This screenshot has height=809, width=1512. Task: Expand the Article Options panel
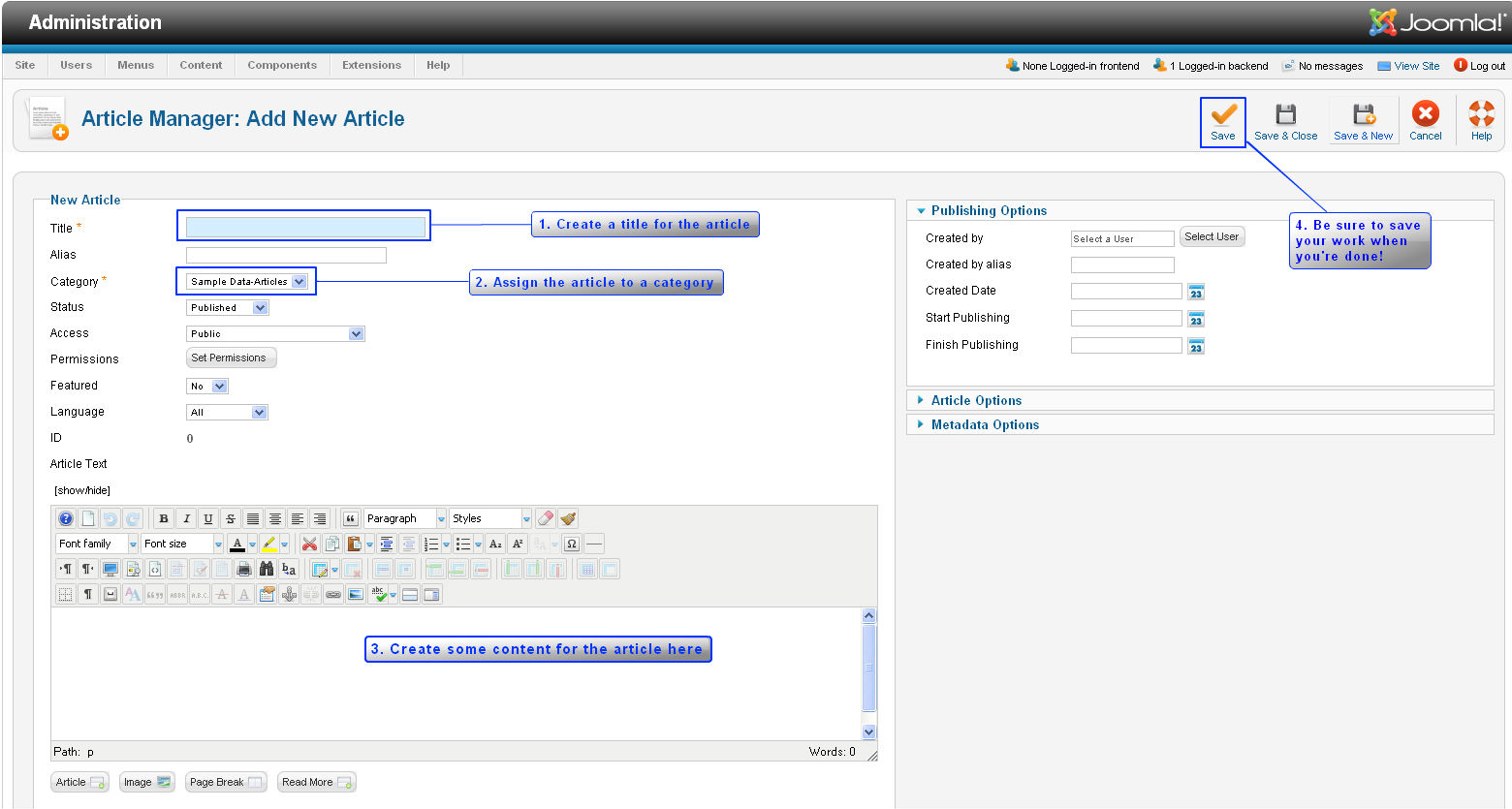[x=976, y=400]
